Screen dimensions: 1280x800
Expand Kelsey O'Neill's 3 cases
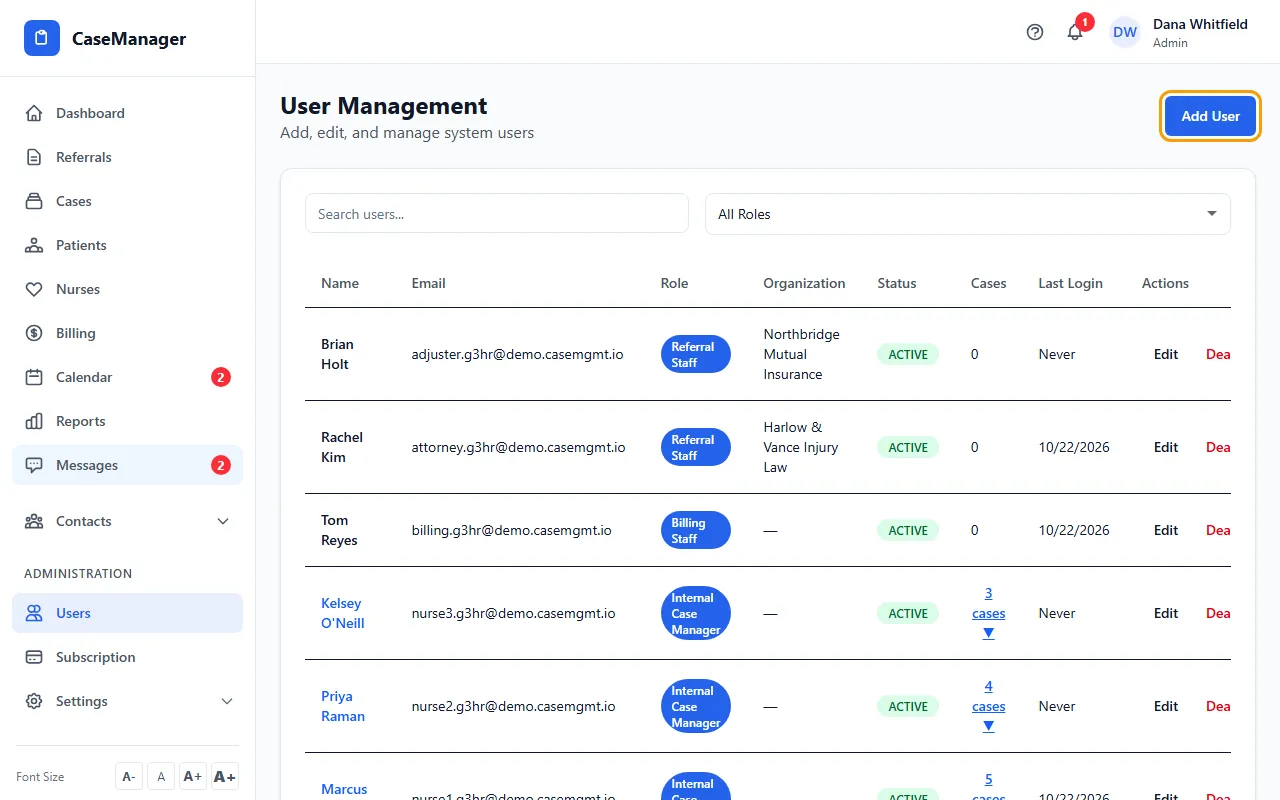[x=988, y=613]
